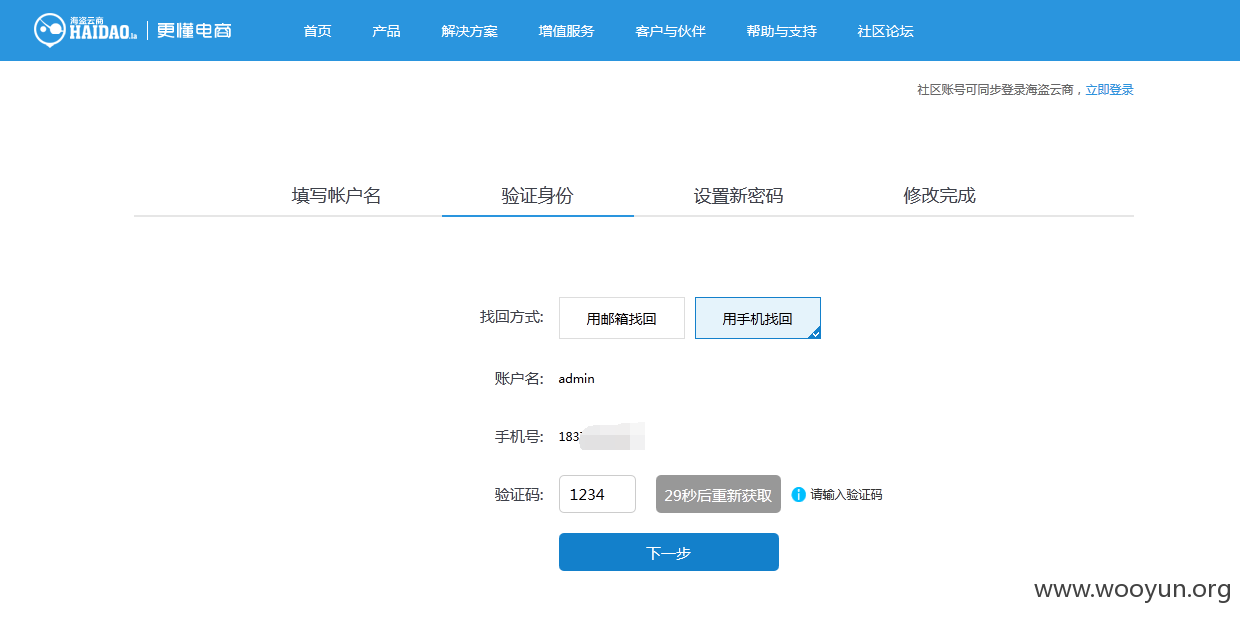1240x618 pixels.
Task: Click the 找回方式 label
Action: pos(512,317)
